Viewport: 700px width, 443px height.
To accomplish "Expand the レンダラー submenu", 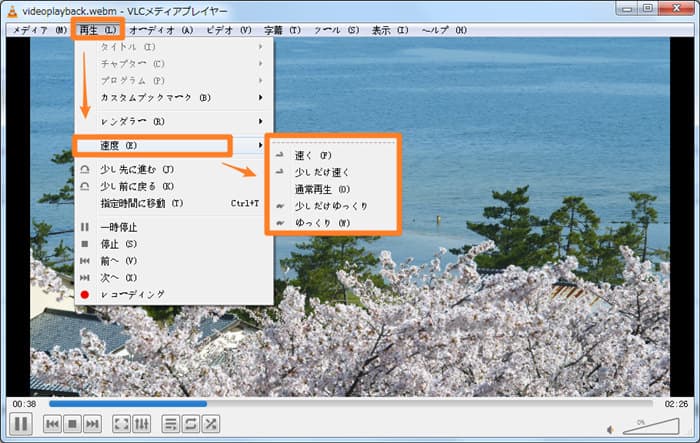I will click(x=174, y=121).
